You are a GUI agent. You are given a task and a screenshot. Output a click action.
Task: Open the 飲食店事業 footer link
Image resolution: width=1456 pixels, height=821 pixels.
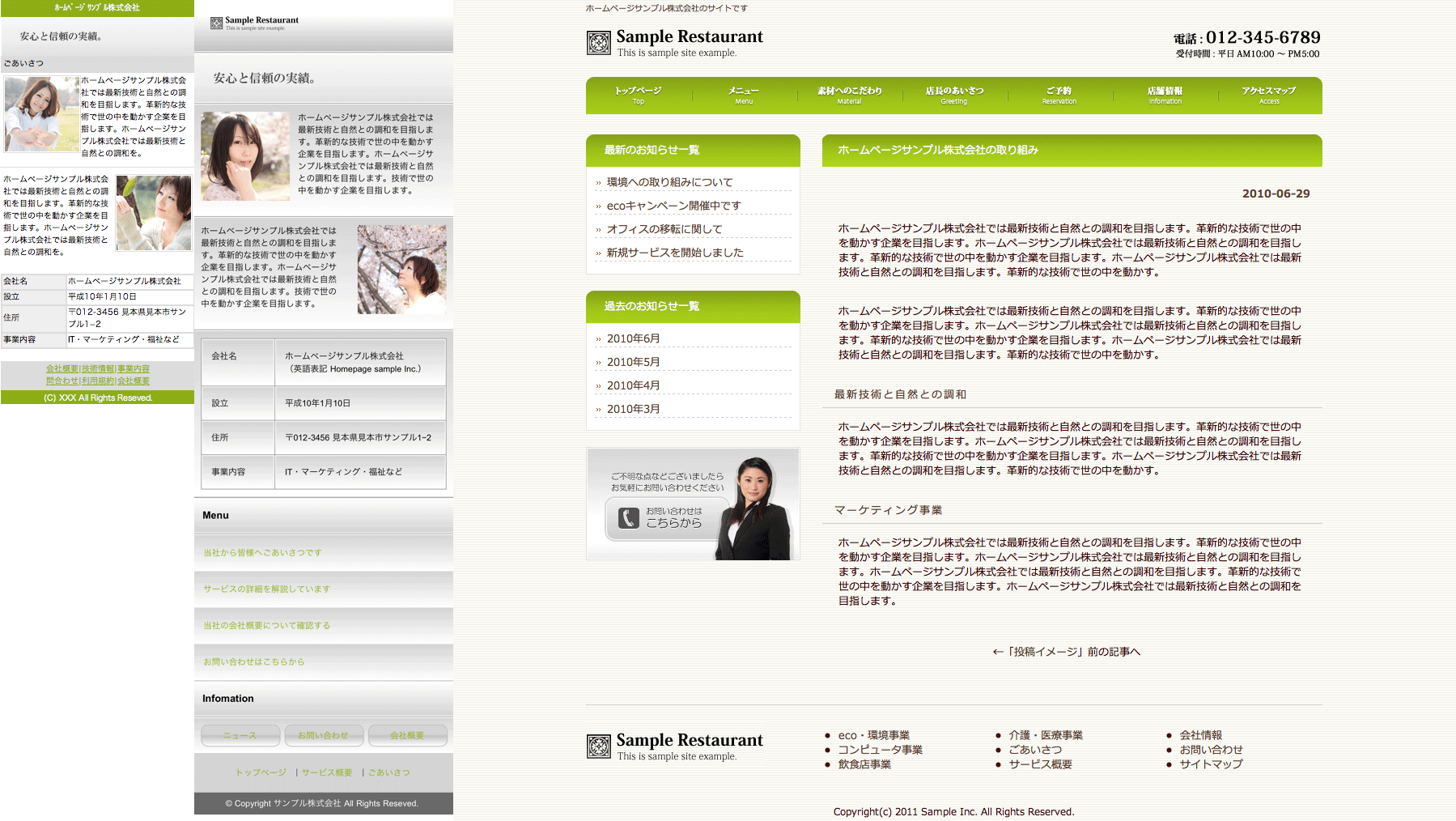coord(864,764)
